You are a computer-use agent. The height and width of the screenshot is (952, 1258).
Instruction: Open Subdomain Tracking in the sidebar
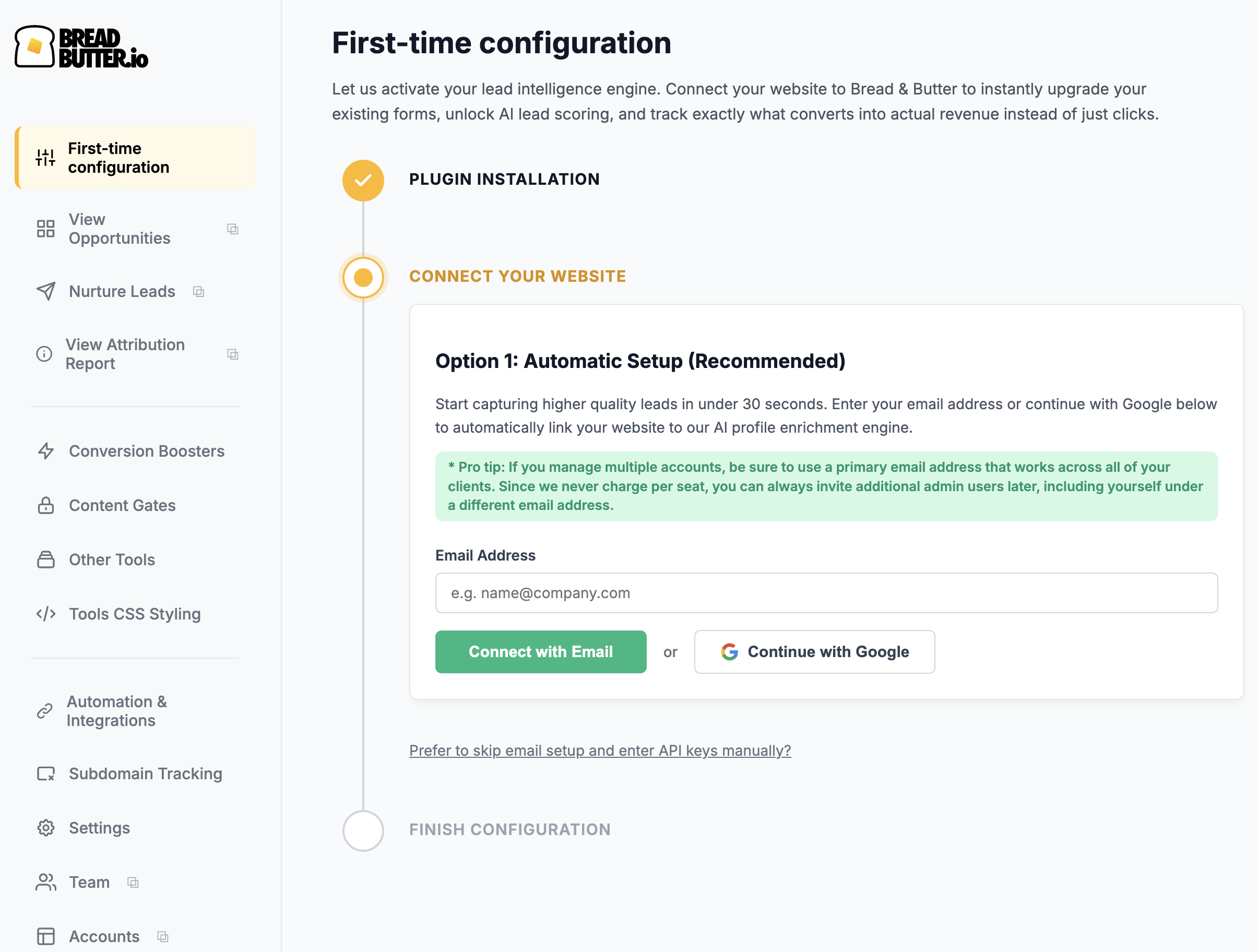(145, 773)
